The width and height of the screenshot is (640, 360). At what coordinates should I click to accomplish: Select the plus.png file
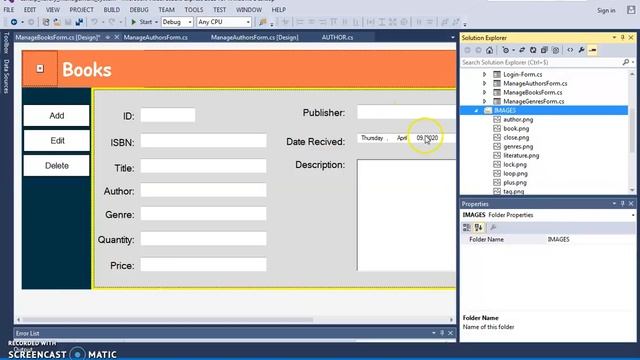[515, 182]
